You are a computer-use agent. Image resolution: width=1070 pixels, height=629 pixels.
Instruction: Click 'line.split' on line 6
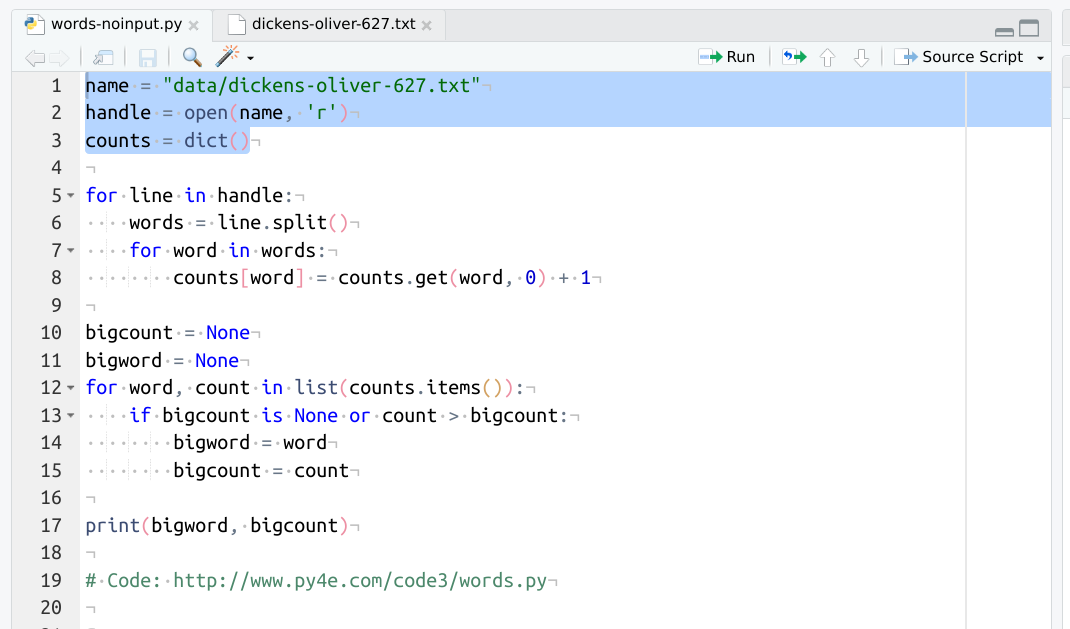pyautogui.click(x=272, y=222)
